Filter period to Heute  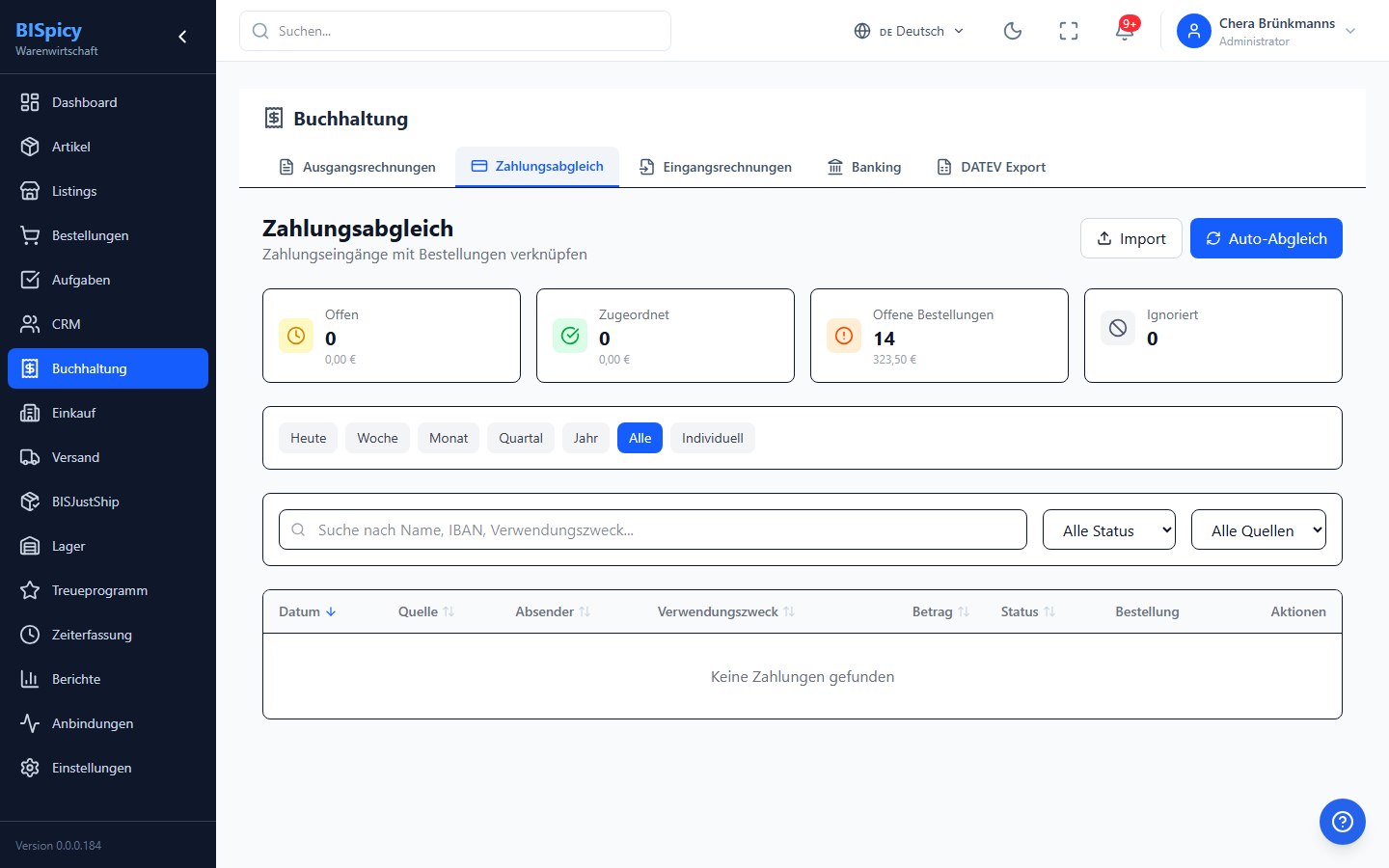point(309,438)
